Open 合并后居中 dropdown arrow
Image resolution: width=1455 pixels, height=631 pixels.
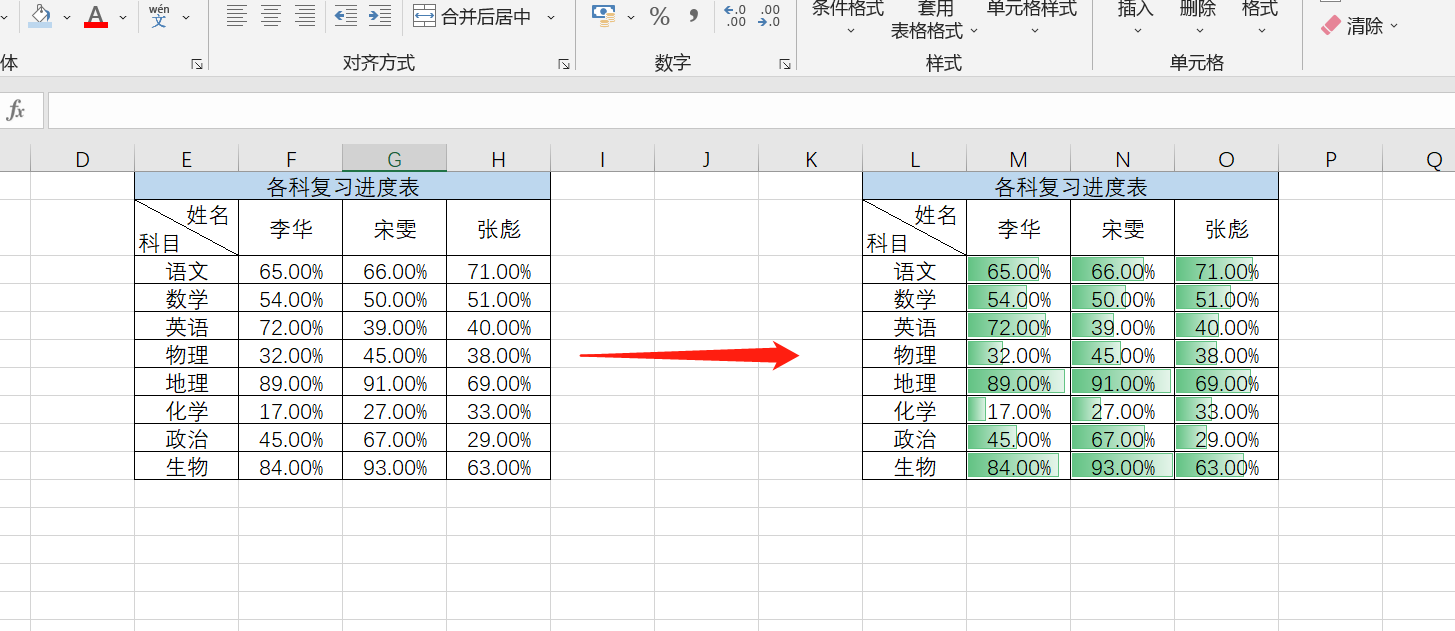(551, 17)
